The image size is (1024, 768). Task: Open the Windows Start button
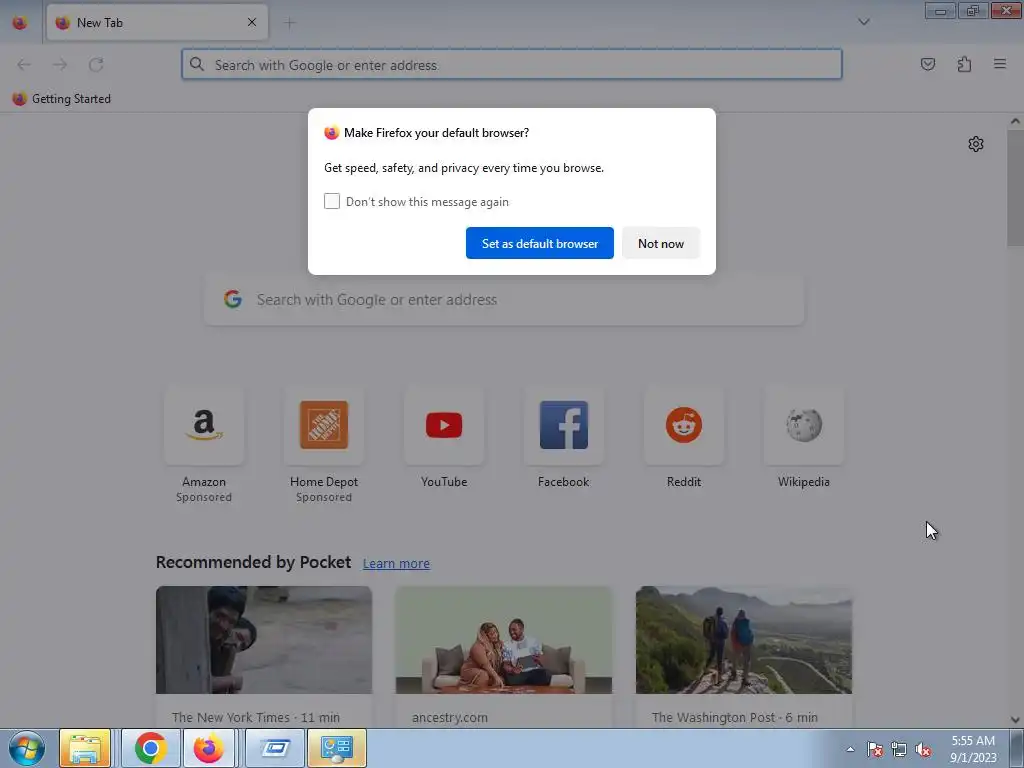[27, 748]
